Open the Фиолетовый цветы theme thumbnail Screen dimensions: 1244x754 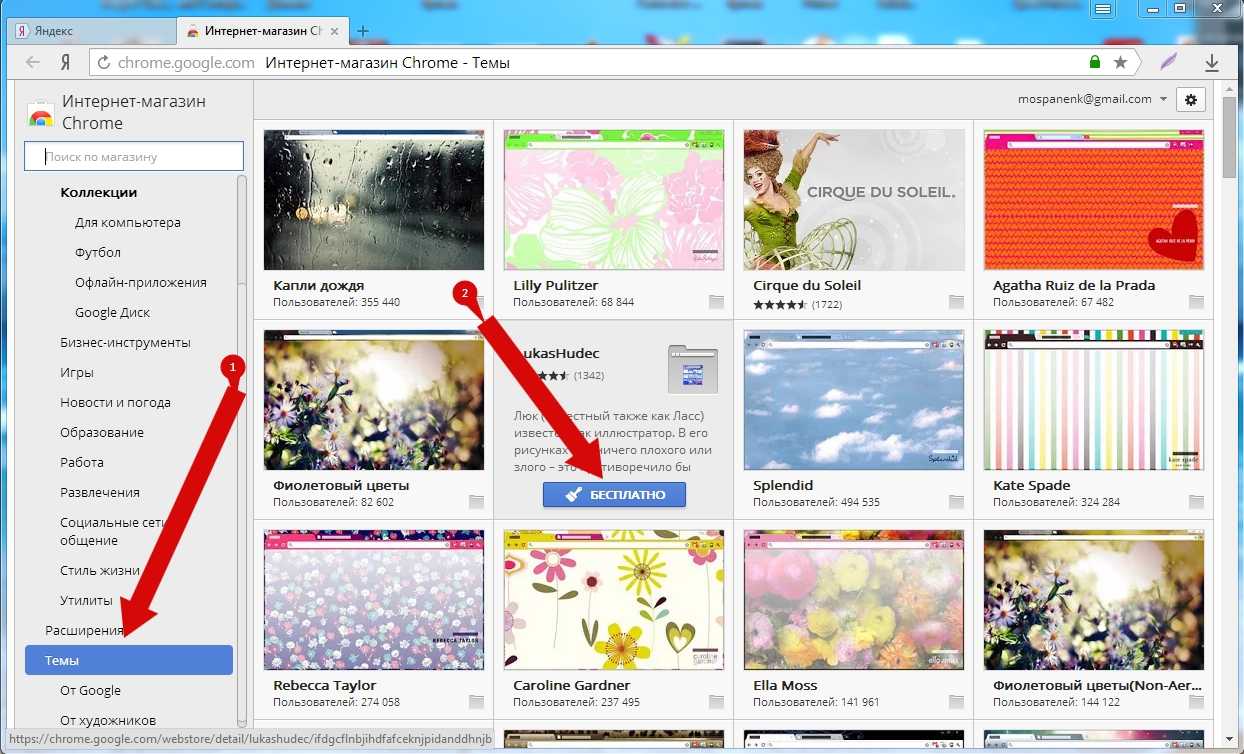[x=374, y=400]
